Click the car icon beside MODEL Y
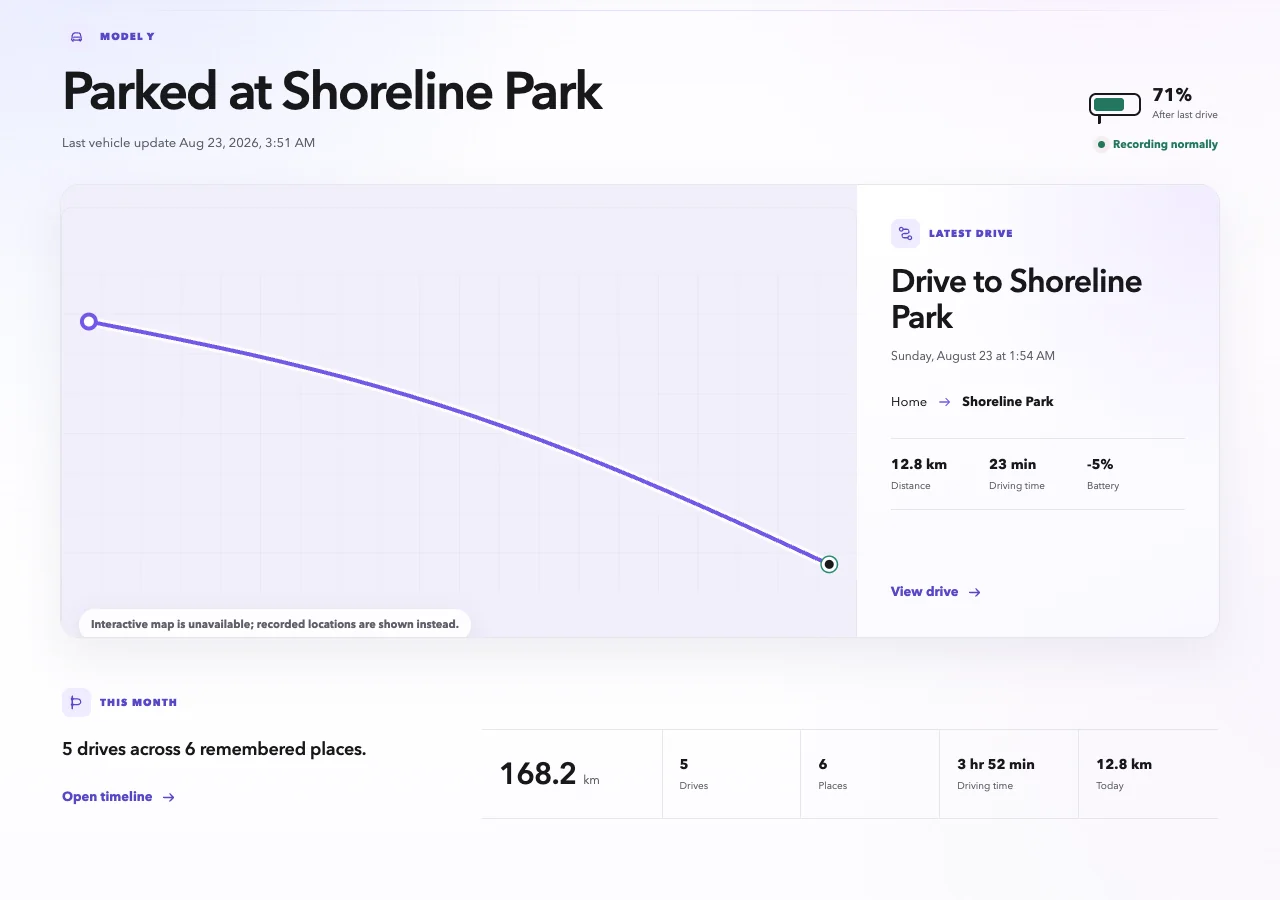The height and width of the screenshot is (900, 1280). (x=77, y=37)
